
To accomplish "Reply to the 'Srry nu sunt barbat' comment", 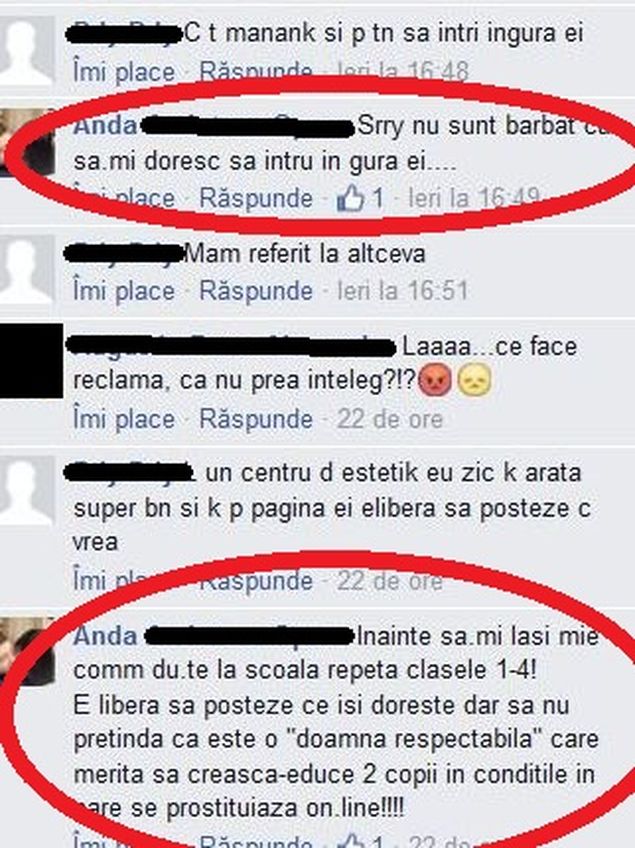I will [x=256, y=198].
